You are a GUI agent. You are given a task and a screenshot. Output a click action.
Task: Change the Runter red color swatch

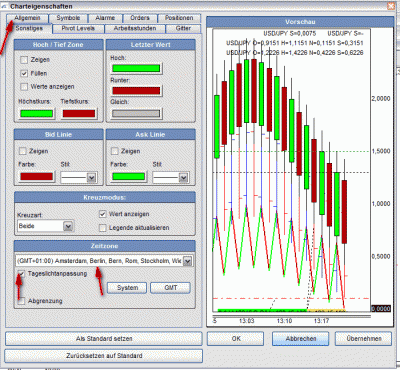point(136,91)
